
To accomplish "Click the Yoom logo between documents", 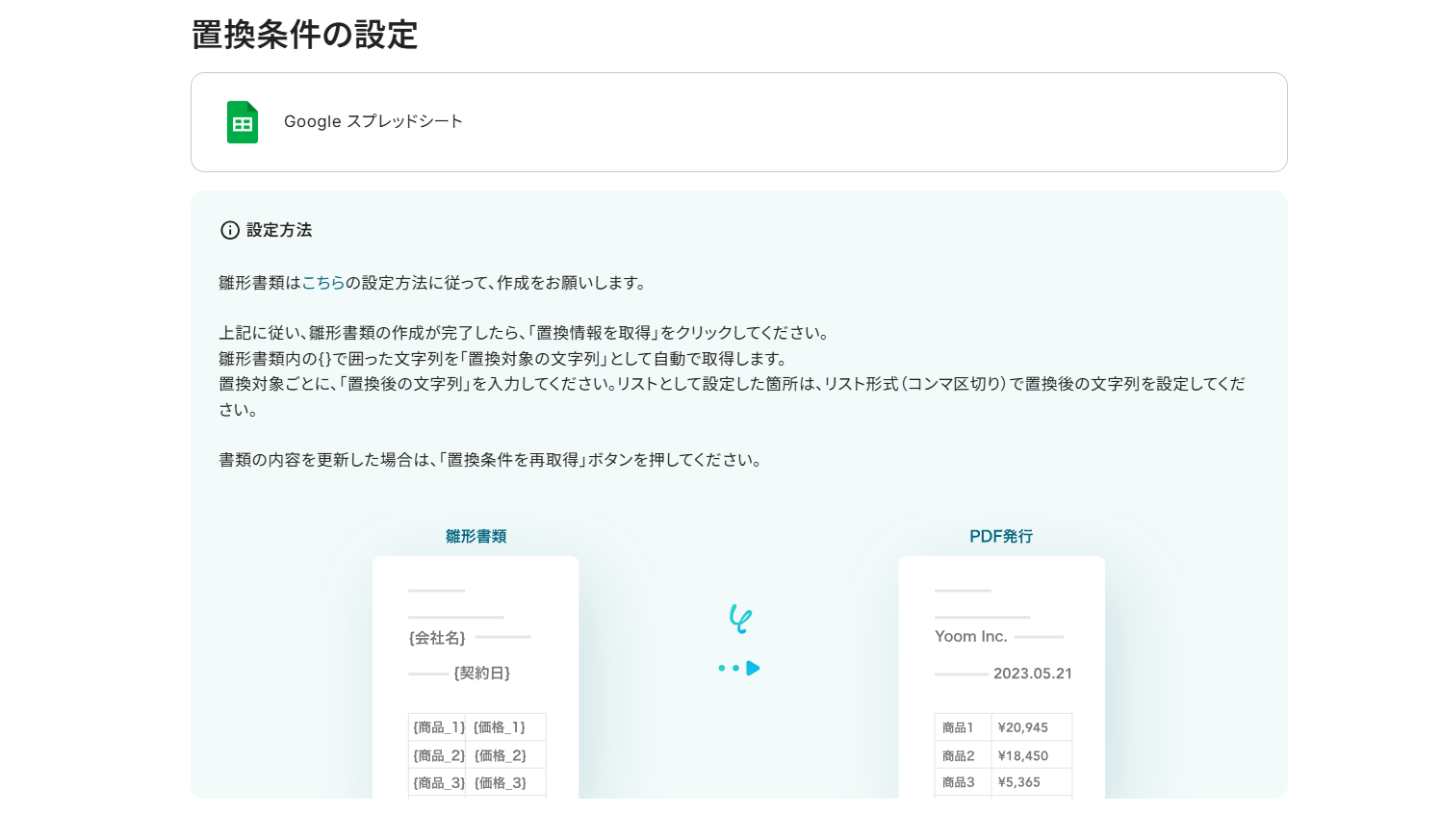I will pos(740,618).
